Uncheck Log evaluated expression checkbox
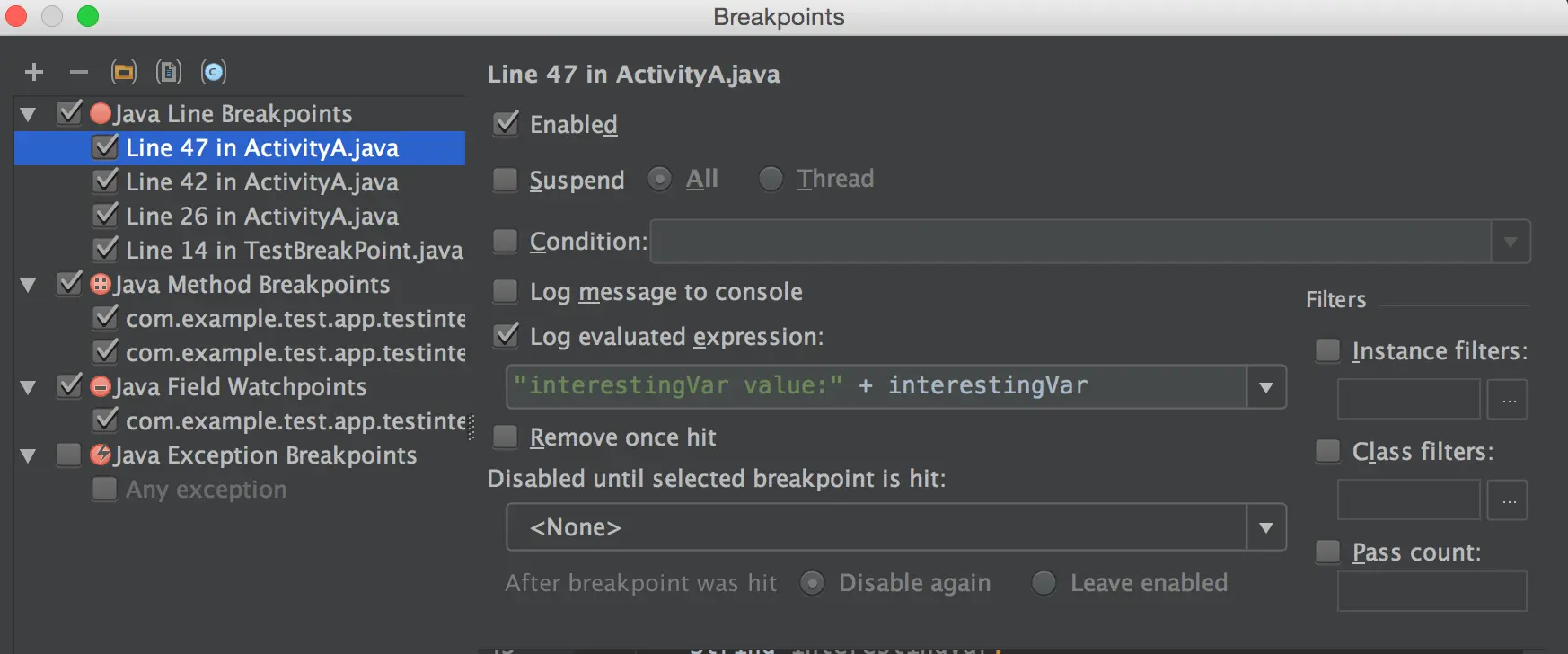 (506, 336)
